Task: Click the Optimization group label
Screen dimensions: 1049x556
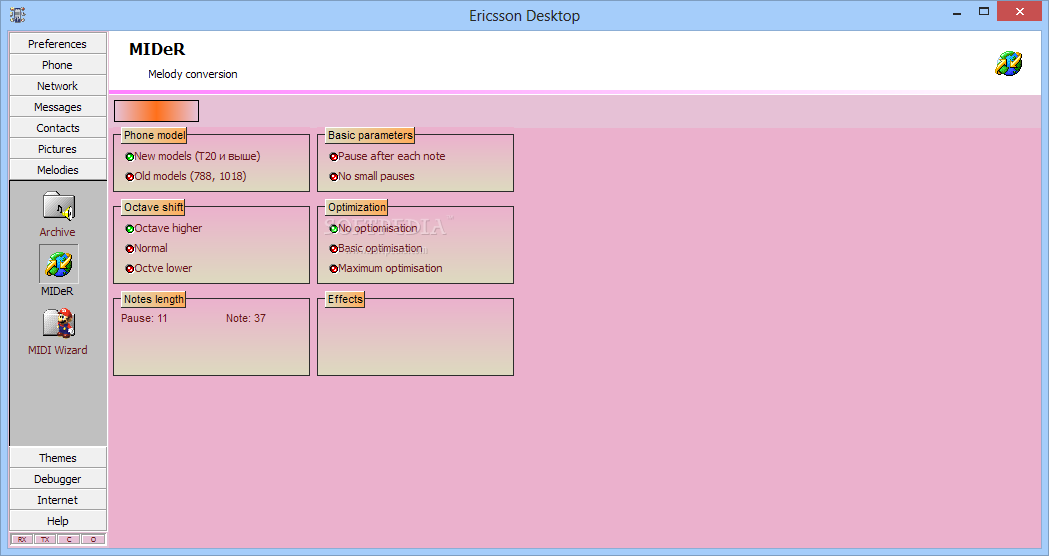Action: click(357, 207)
